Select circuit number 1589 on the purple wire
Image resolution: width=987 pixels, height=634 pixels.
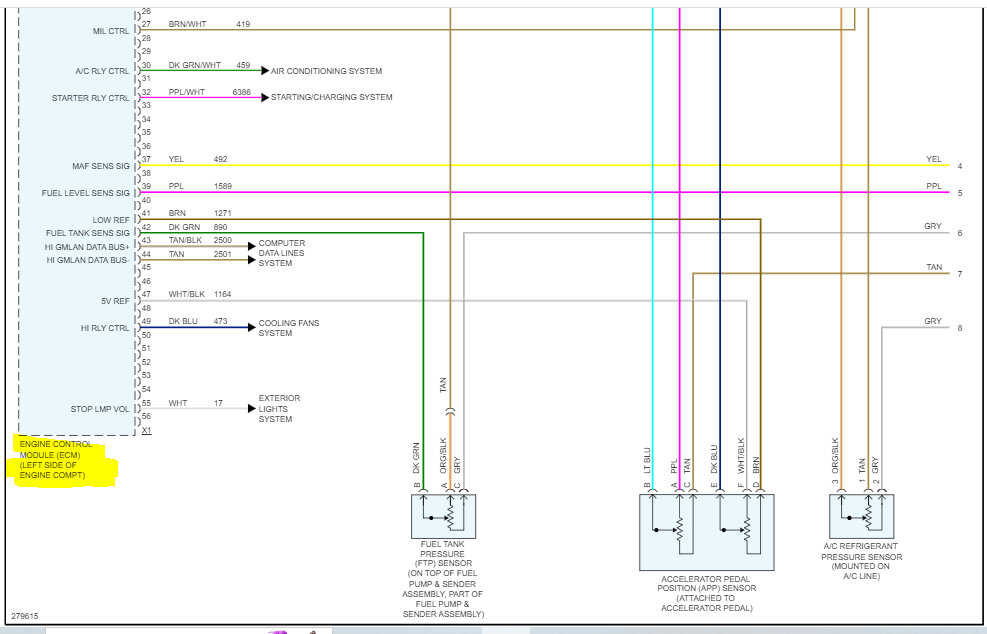(223, 186)
